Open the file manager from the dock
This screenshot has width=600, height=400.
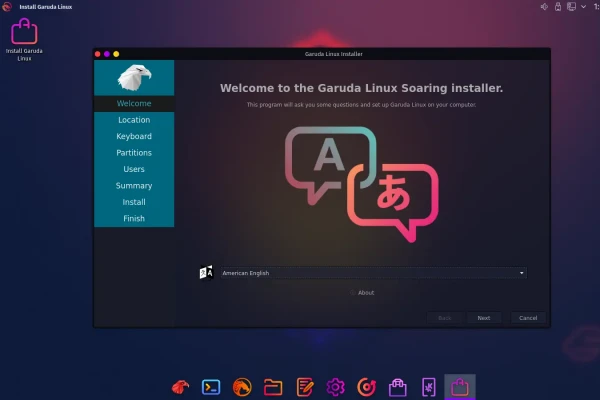pyautogui.click(x=273, y=387)
